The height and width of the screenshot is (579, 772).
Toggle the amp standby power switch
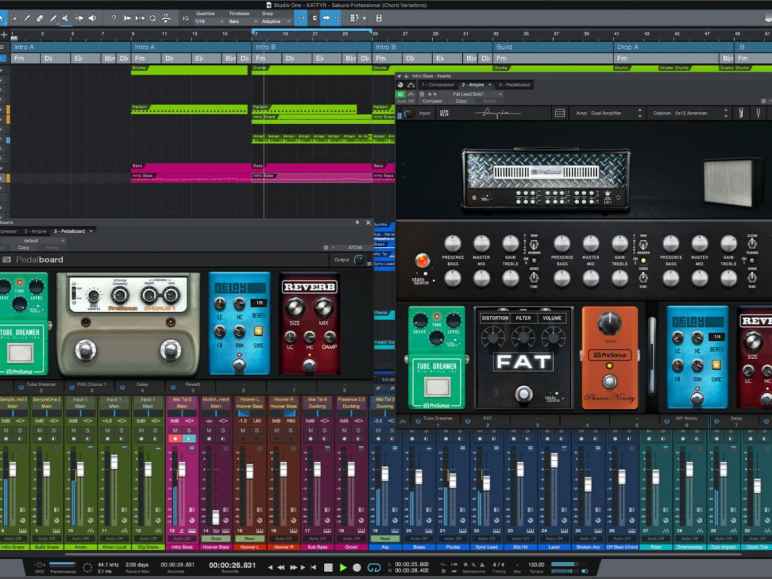(x=424, y=261)
